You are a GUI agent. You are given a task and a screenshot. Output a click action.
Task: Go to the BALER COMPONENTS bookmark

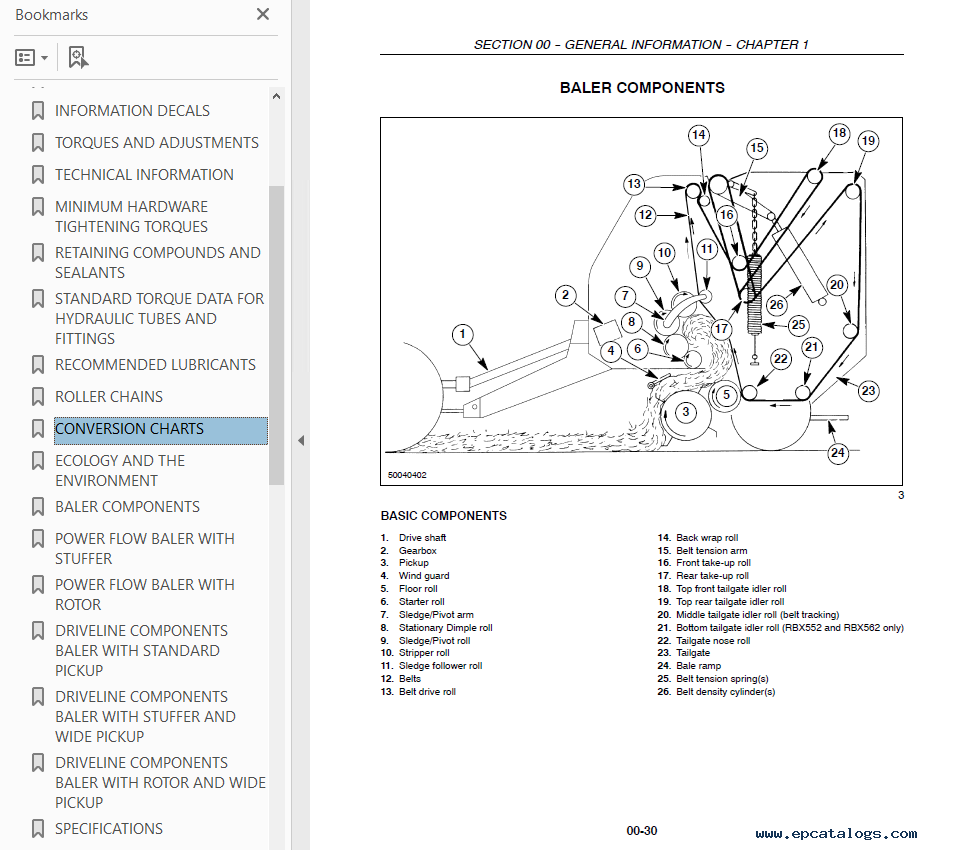click(x=127, y=507)
